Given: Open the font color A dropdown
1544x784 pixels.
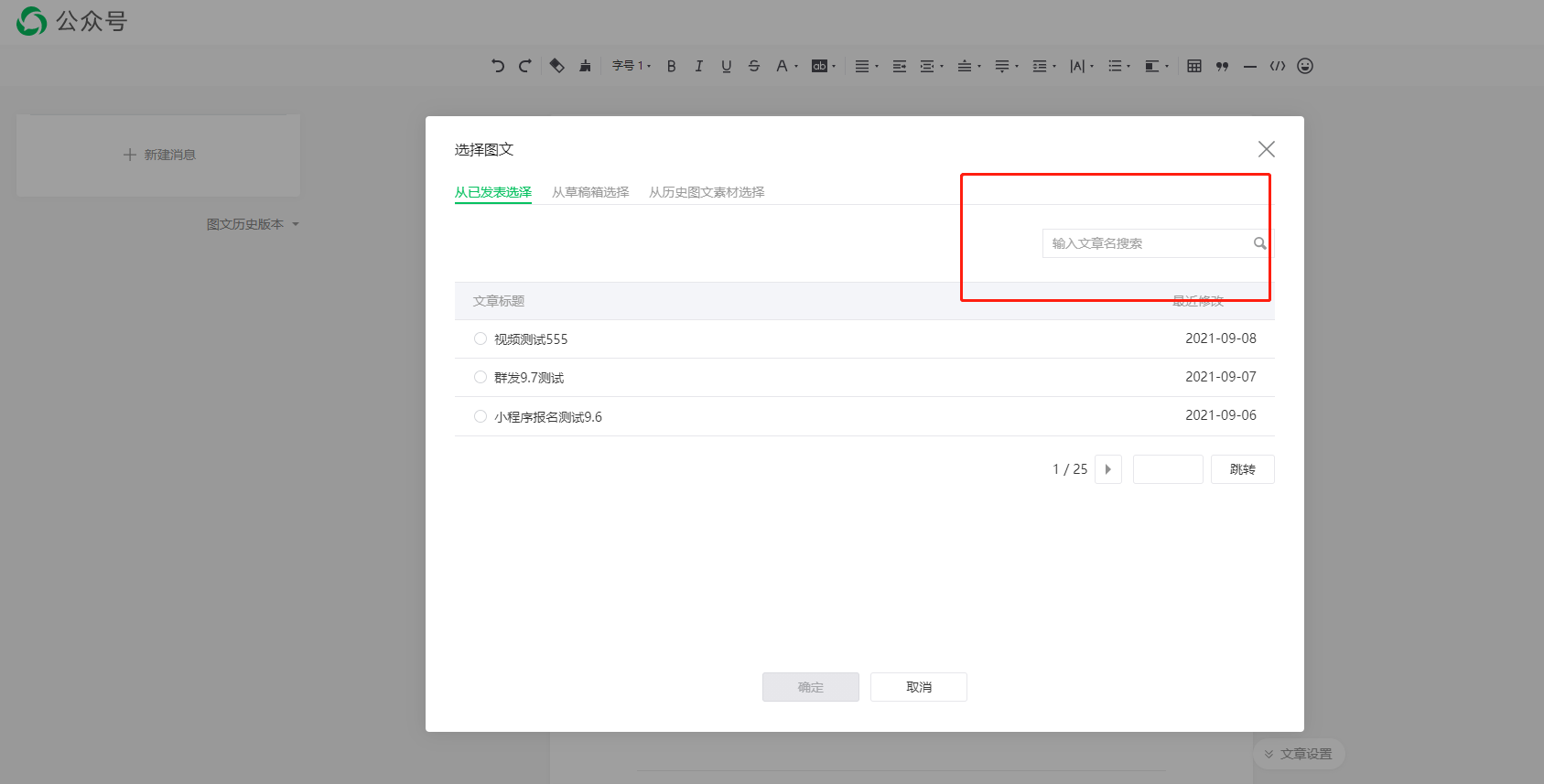Looking at the screenshot, I should pyautogui.click(x=787, y=66).
